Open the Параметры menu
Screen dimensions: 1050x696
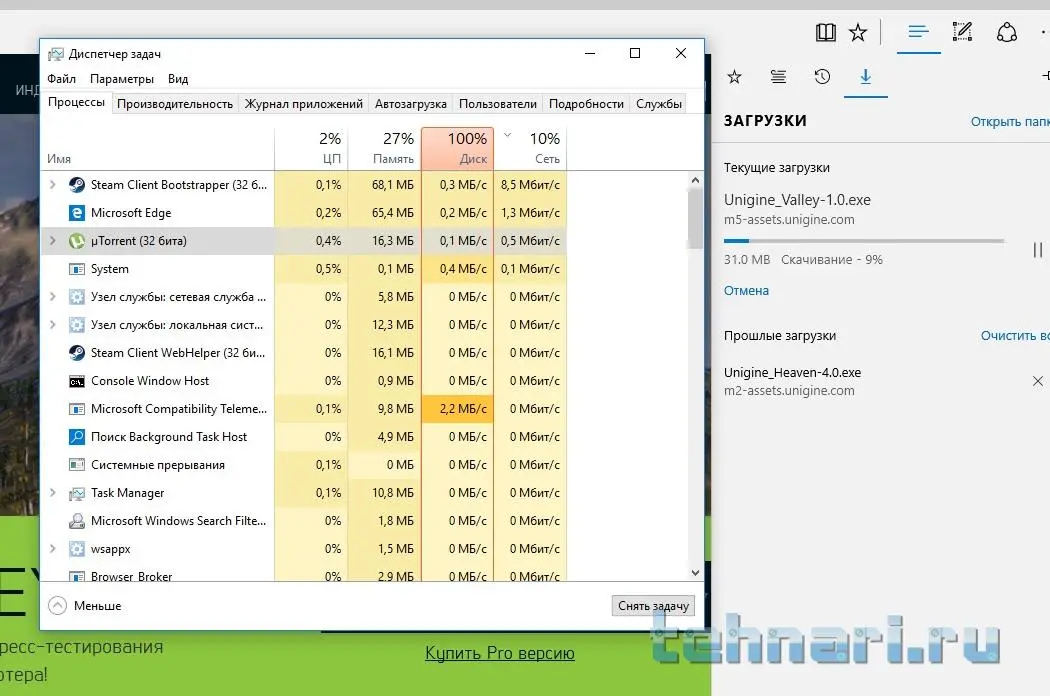(121, 79)
